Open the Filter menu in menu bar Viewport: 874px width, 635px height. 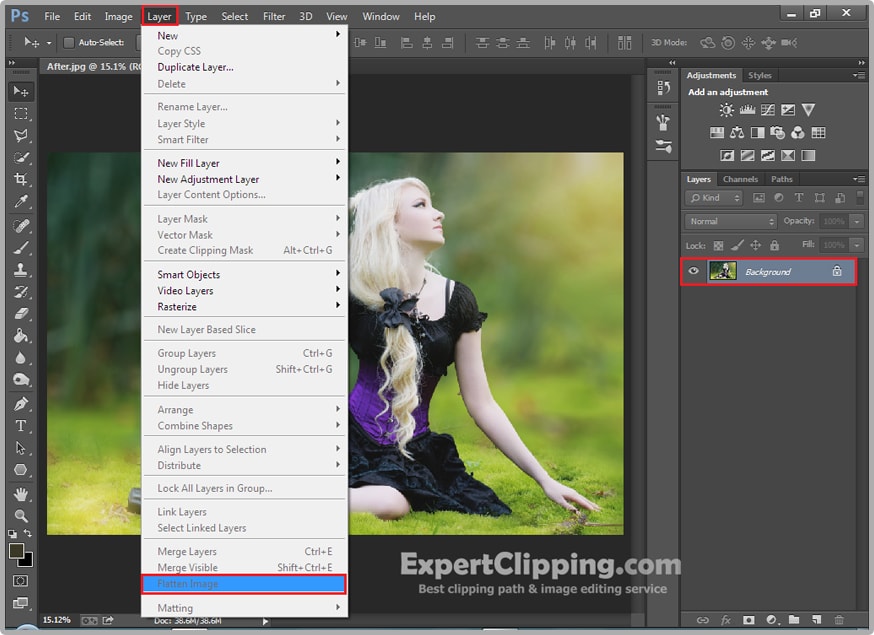coord(274,16)
